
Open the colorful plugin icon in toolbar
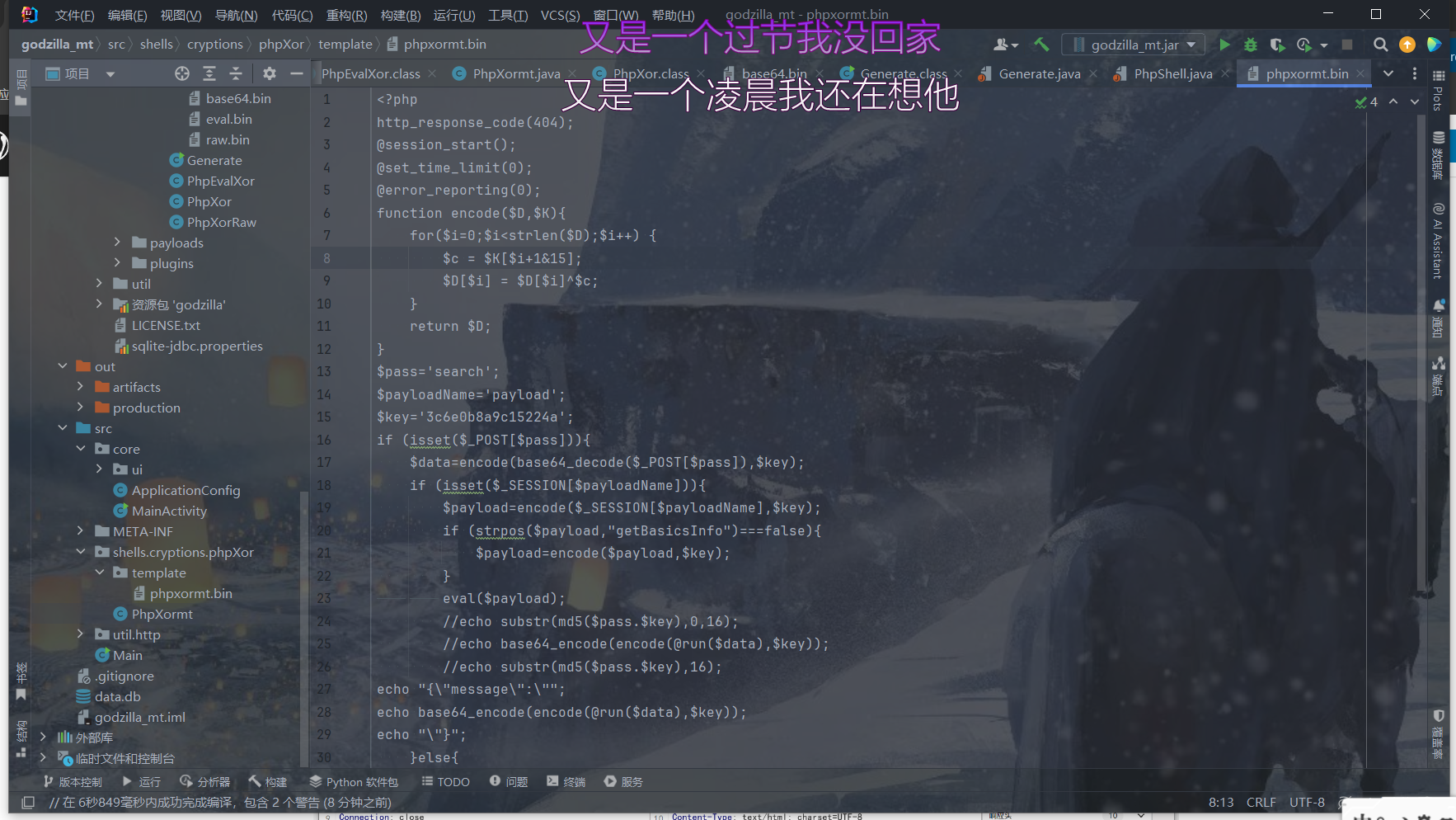tap(1434, 45)
